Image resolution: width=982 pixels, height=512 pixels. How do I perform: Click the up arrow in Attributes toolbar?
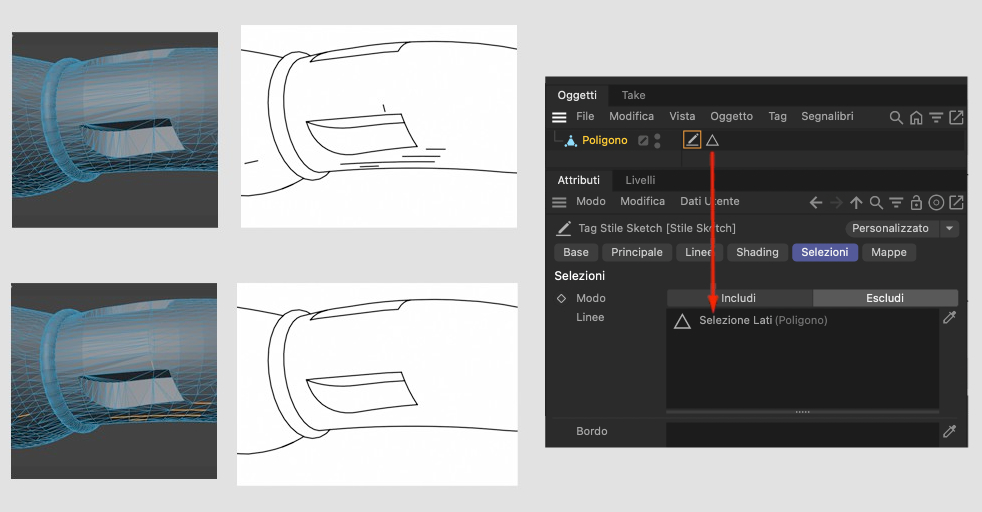856,202
